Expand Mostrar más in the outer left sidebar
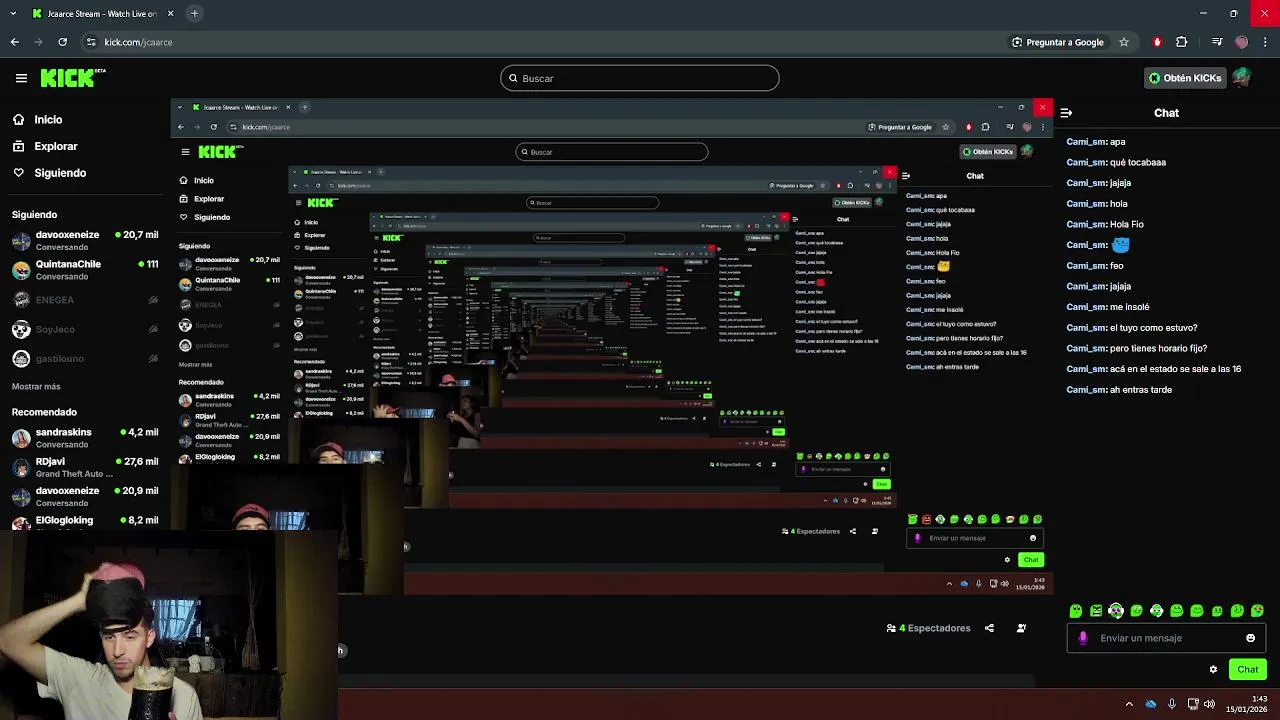Screen dimensions: 1280x720 pos(36,386)
